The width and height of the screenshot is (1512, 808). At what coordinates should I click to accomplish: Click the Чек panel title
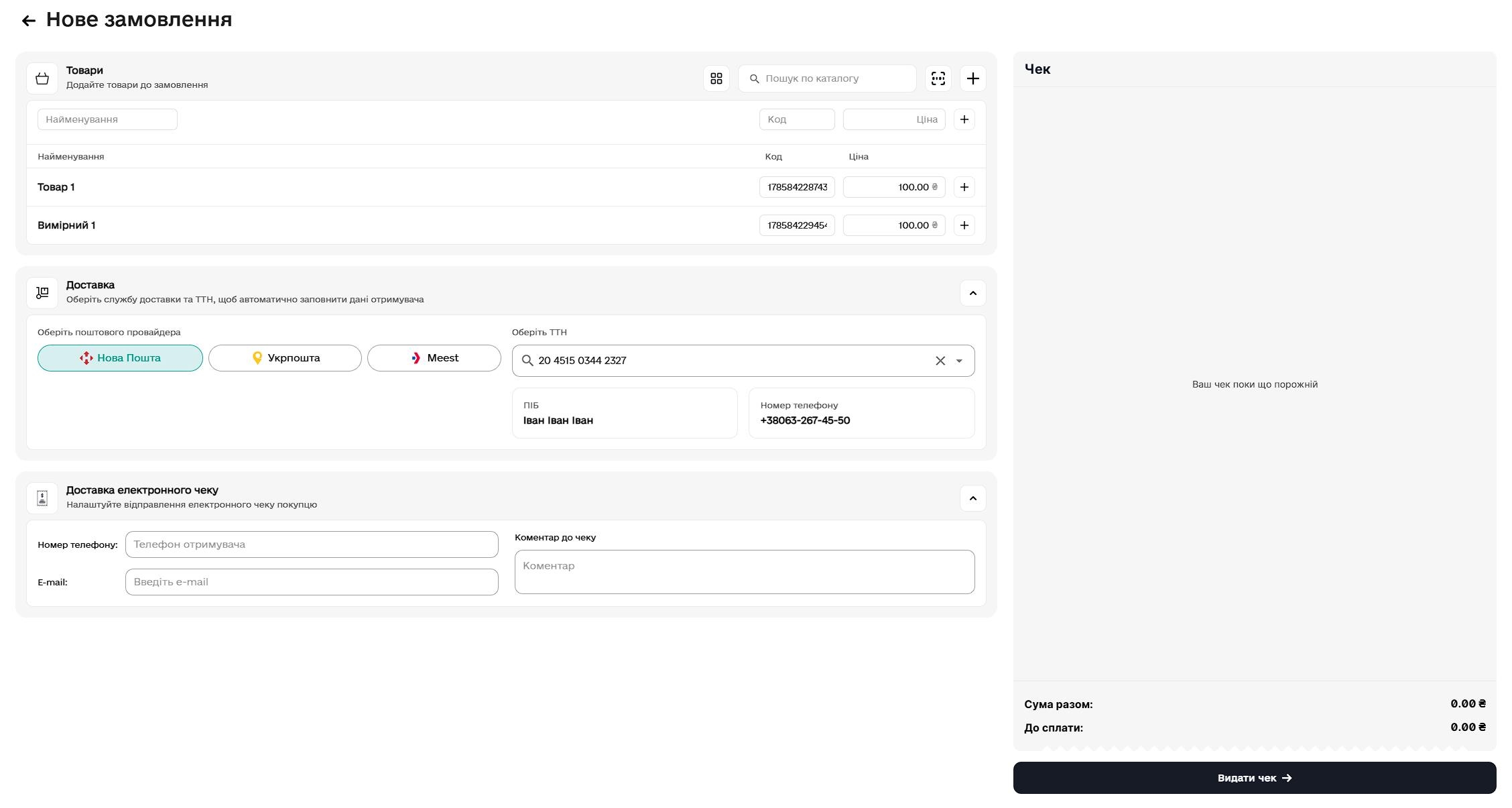[1037, 69]
